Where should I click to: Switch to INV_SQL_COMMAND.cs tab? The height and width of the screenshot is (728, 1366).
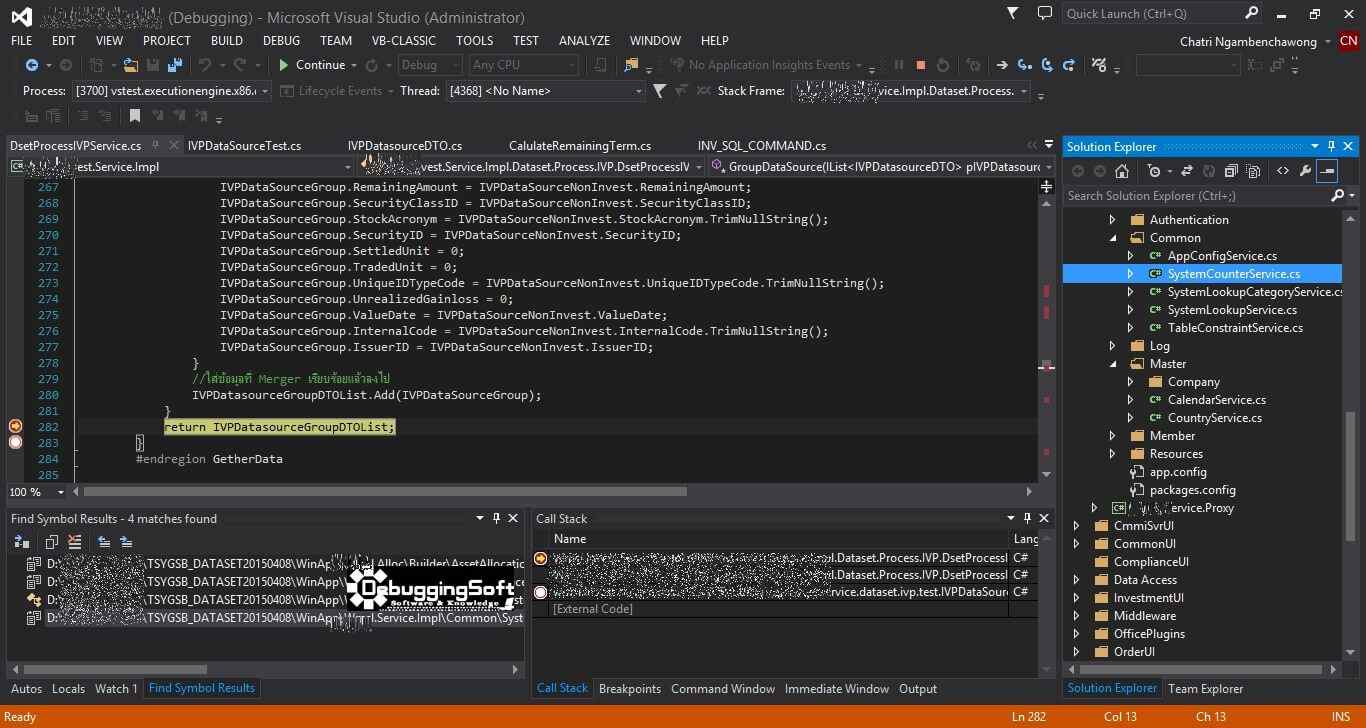point(762,146)
